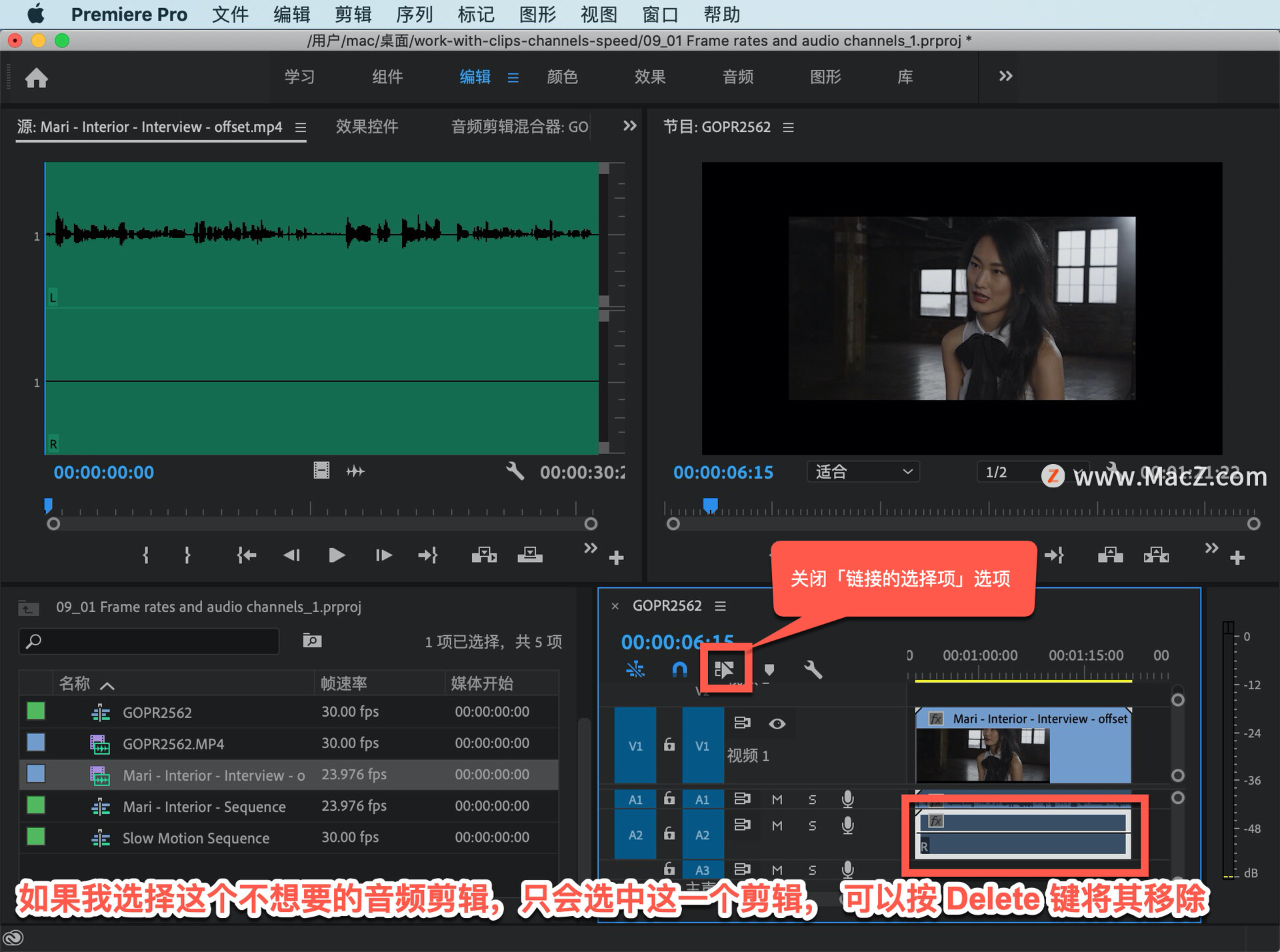Click Drag Video Only icon in Source monitor
This screenshot has width=1280, height=952.
[321, 471]
